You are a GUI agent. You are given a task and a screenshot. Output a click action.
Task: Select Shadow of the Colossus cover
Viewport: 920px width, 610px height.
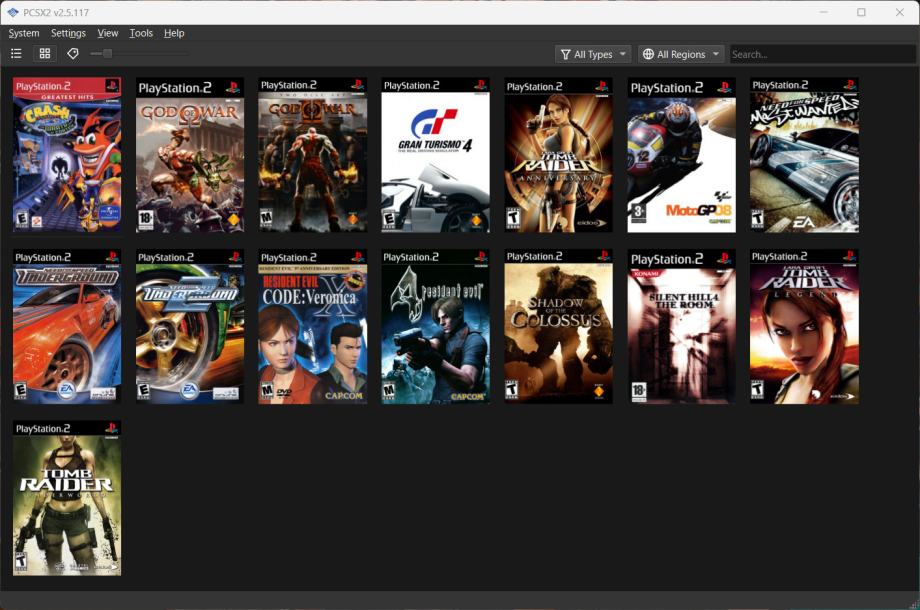pyautogui.click(x=559, y=326)
